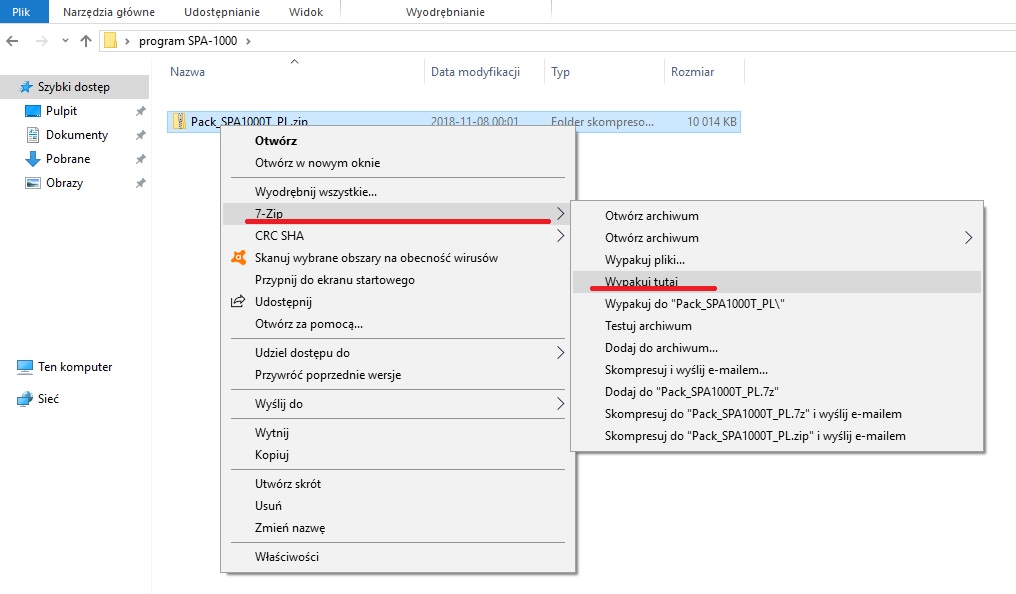
Task: Select Utwórz skrót menu entry
Action: [288, 484]
